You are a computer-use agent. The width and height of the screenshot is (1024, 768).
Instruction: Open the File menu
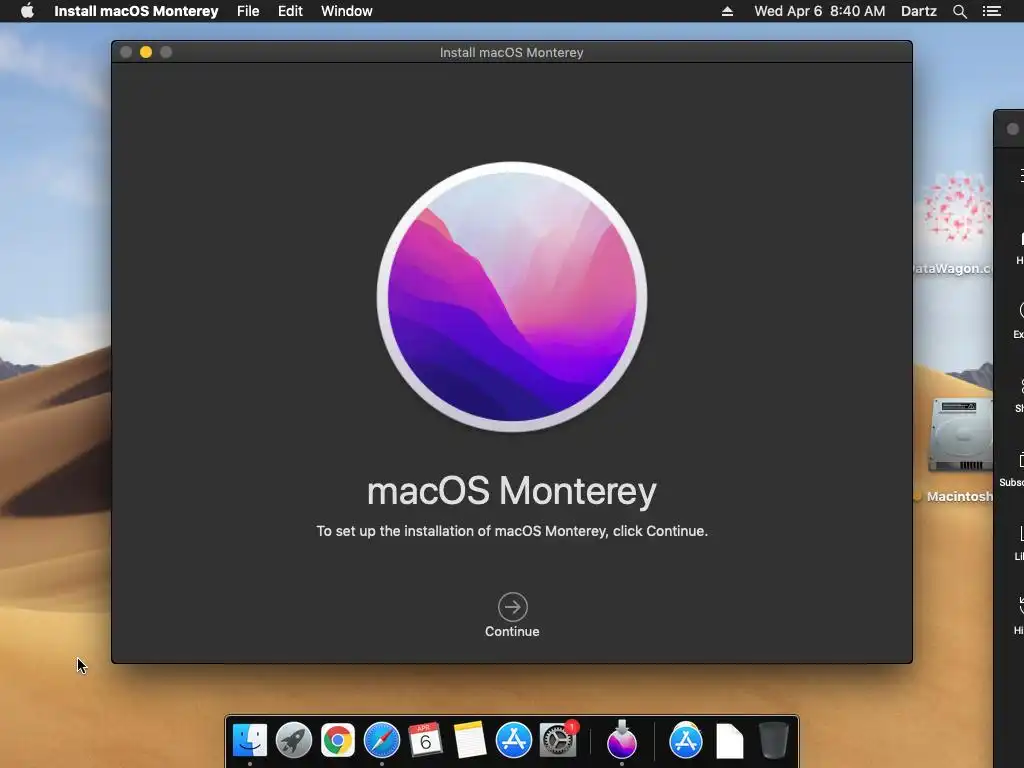248,11
